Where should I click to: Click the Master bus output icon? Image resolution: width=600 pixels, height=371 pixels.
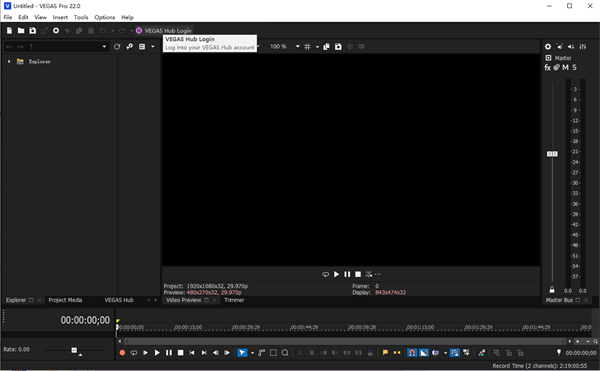click(548, 58)
